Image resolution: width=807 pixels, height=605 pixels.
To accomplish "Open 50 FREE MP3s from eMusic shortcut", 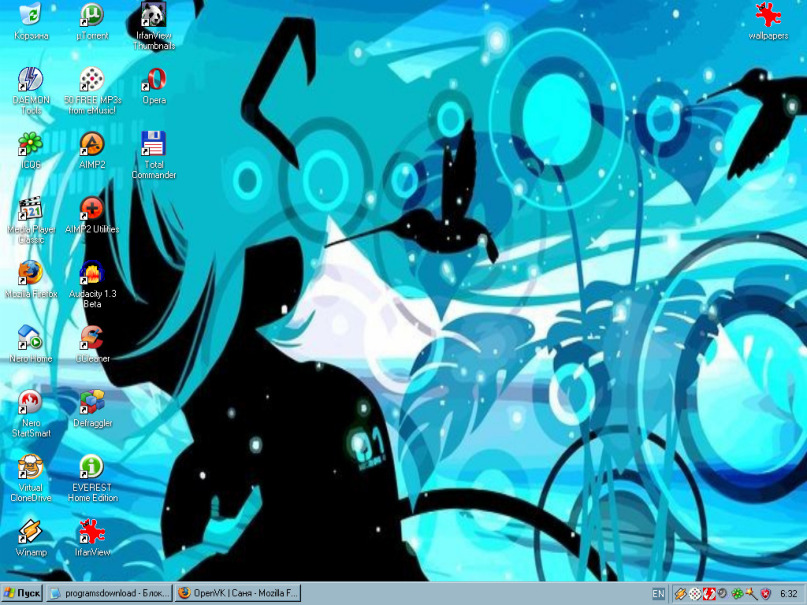I will click(92, 91).
